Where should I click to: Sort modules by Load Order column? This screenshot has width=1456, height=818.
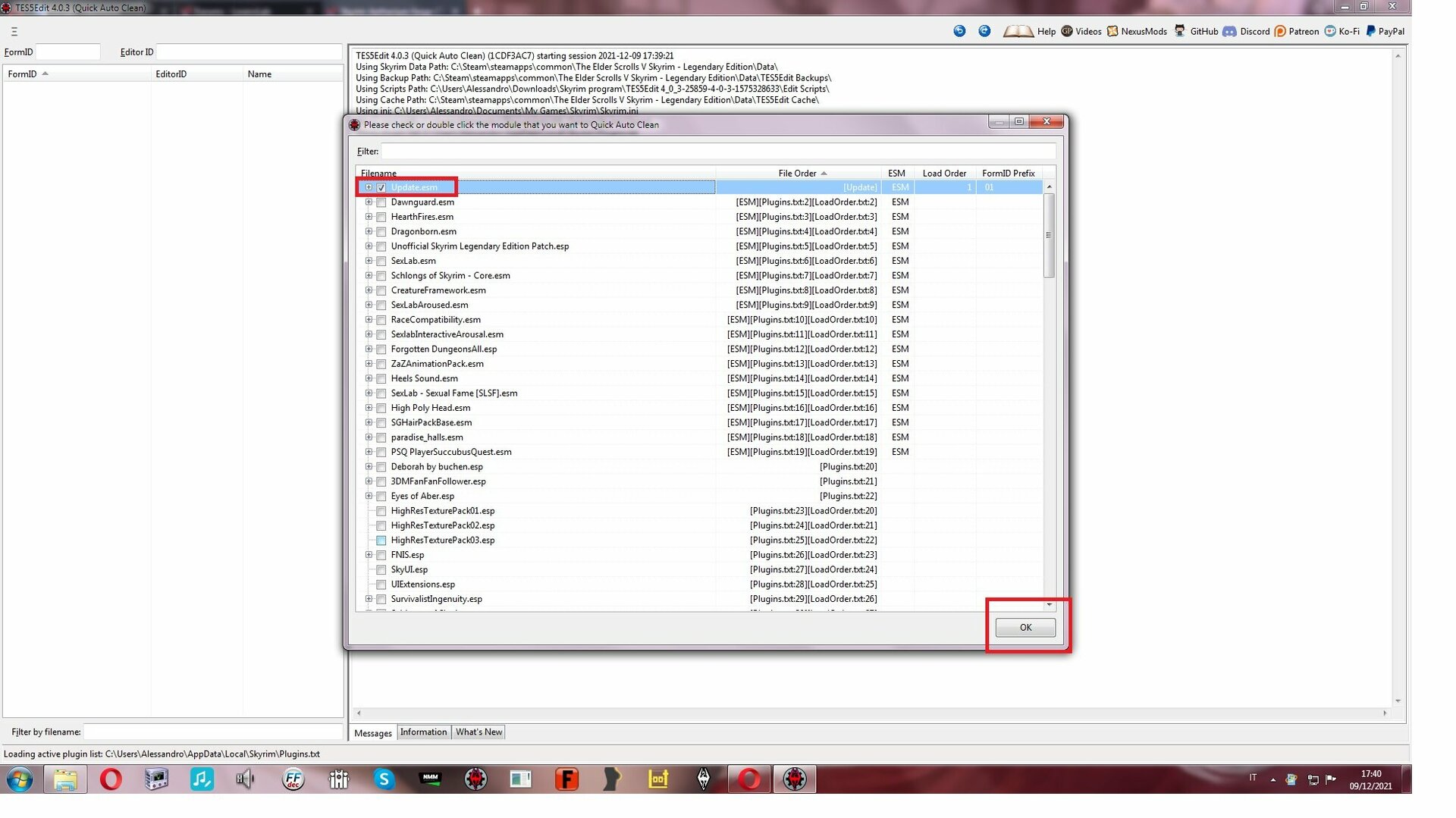944,174
